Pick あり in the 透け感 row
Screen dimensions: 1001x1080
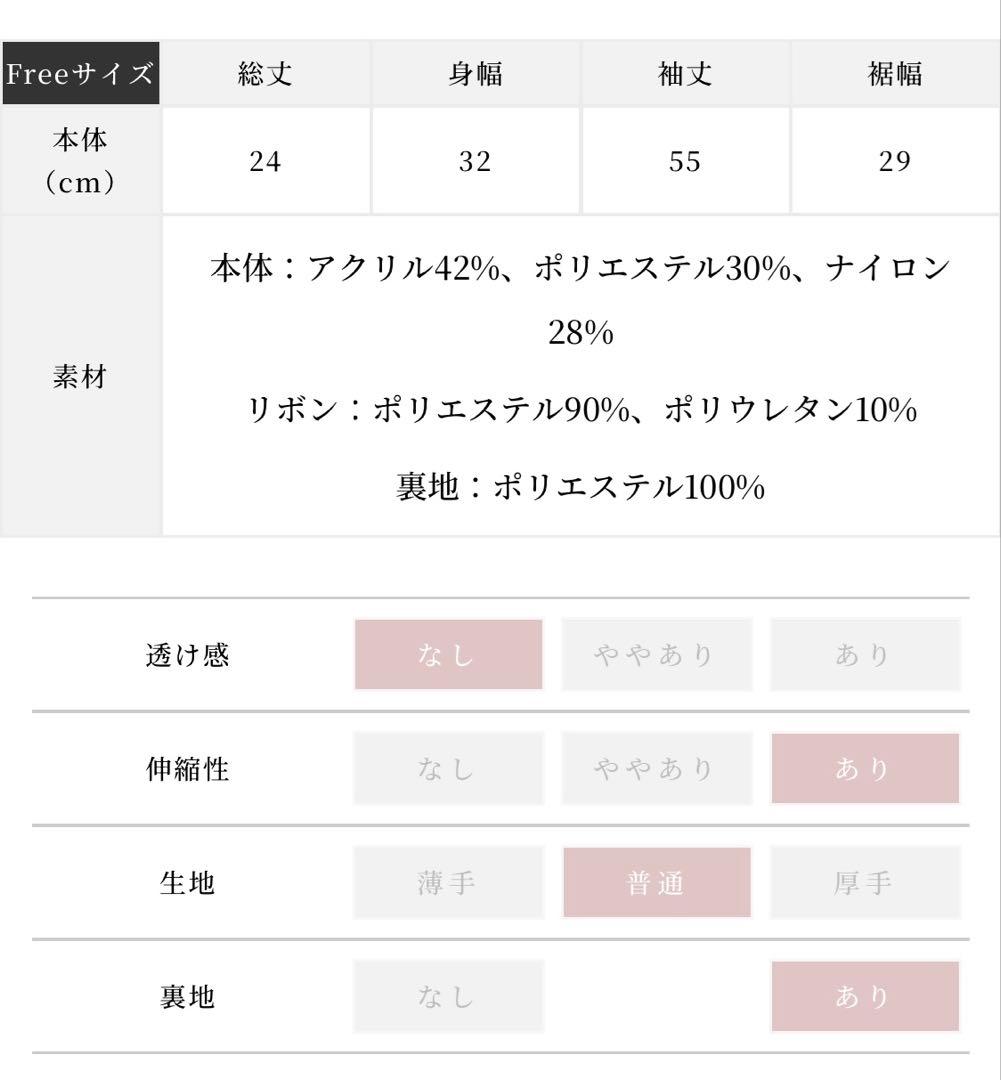pos(865,655)
